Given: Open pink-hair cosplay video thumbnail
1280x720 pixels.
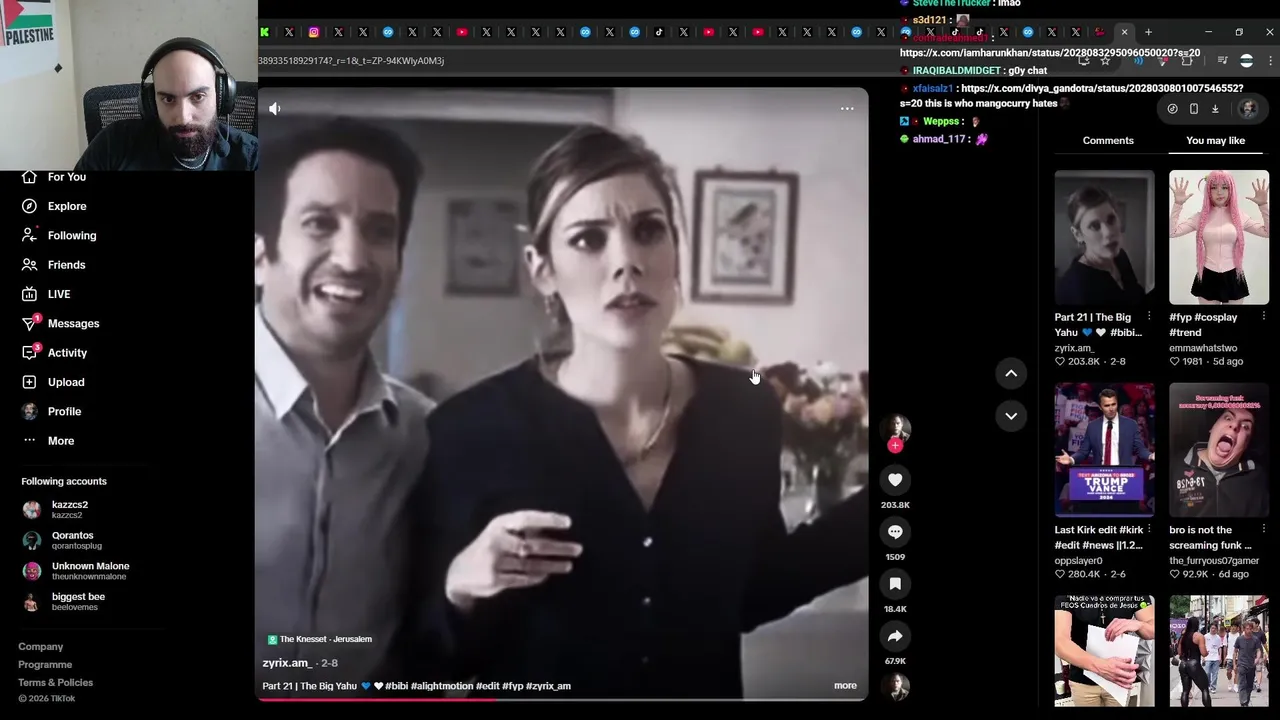Looking at the screenshot, I should click(1219, 237).
